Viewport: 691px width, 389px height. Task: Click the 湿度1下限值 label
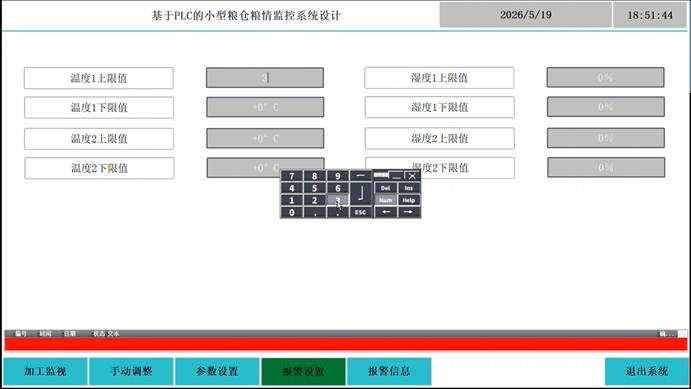tap(439, 107)
